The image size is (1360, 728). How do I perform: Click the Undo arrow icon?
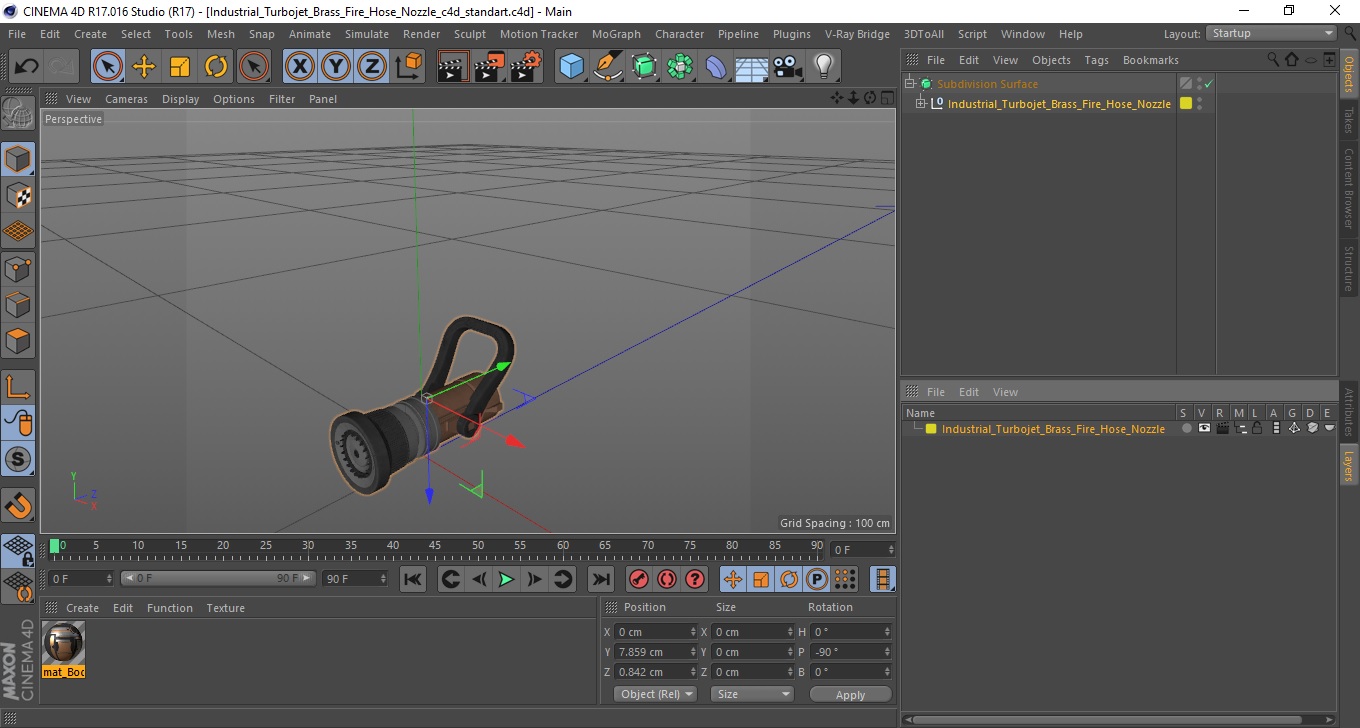pos(27,67)
